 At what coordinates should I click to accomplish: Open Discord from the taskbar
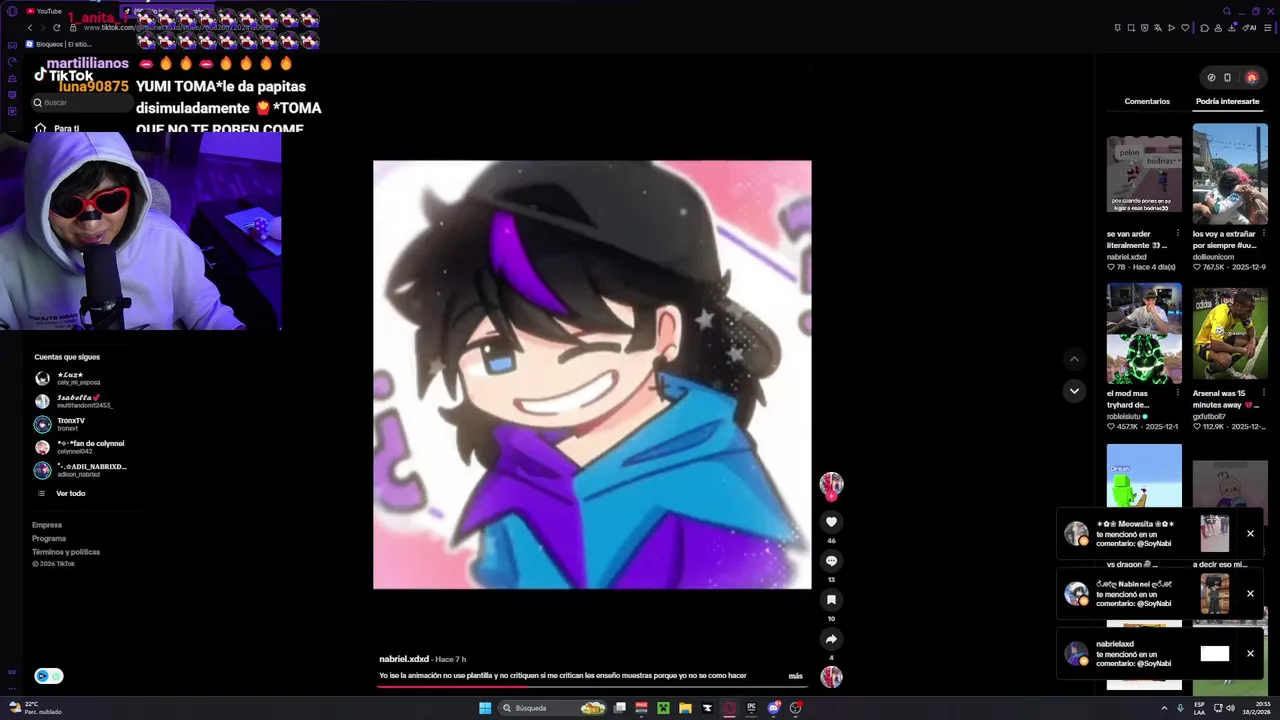774,708
